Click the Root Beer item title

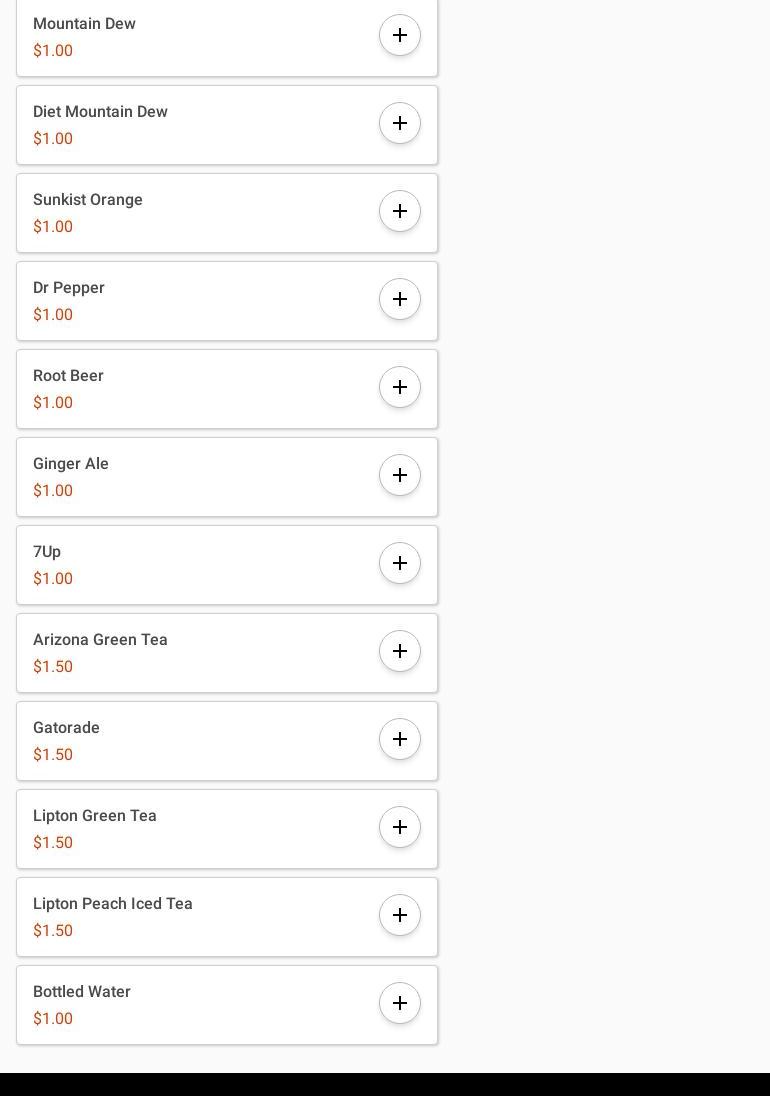(68, 375)
